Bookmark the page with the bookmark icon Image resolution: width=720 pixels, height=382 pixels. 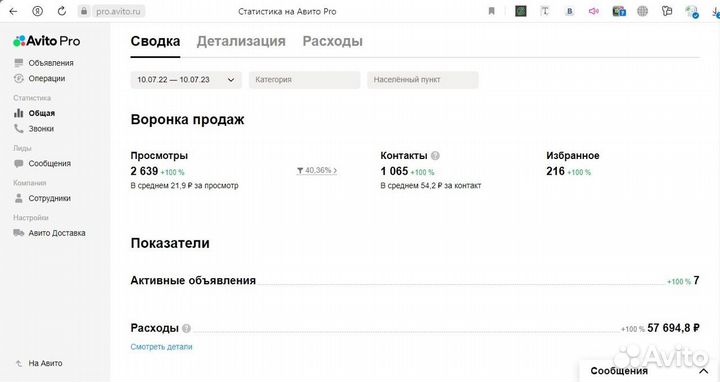coord(491,11)
